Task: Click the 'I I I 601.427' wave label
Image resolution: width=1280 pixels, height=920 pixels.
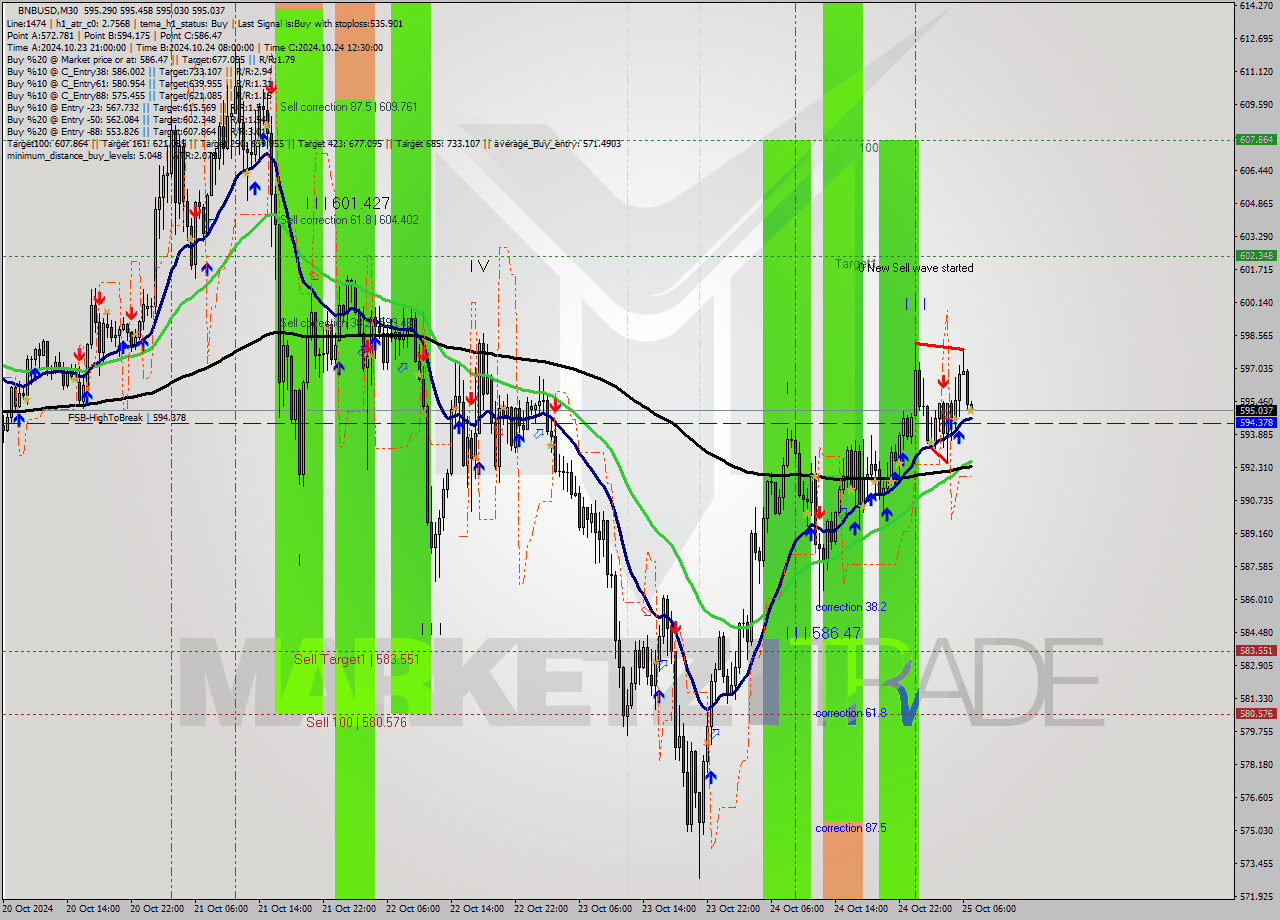Action: pyautogui.click(x=348, y=203)
